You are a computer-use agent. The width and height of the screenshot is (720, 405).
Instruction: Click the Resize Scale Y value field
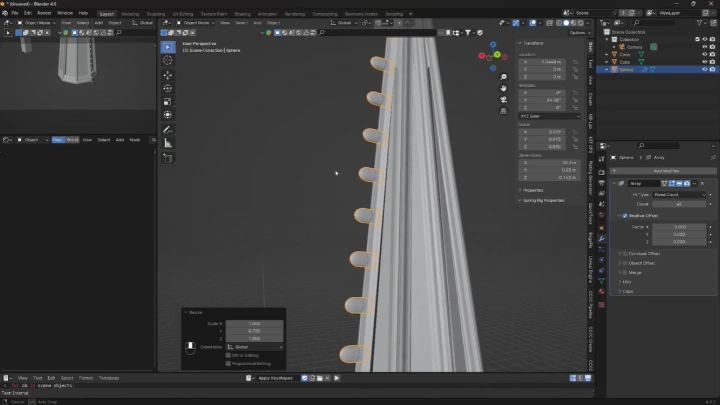tap(254, 331)
